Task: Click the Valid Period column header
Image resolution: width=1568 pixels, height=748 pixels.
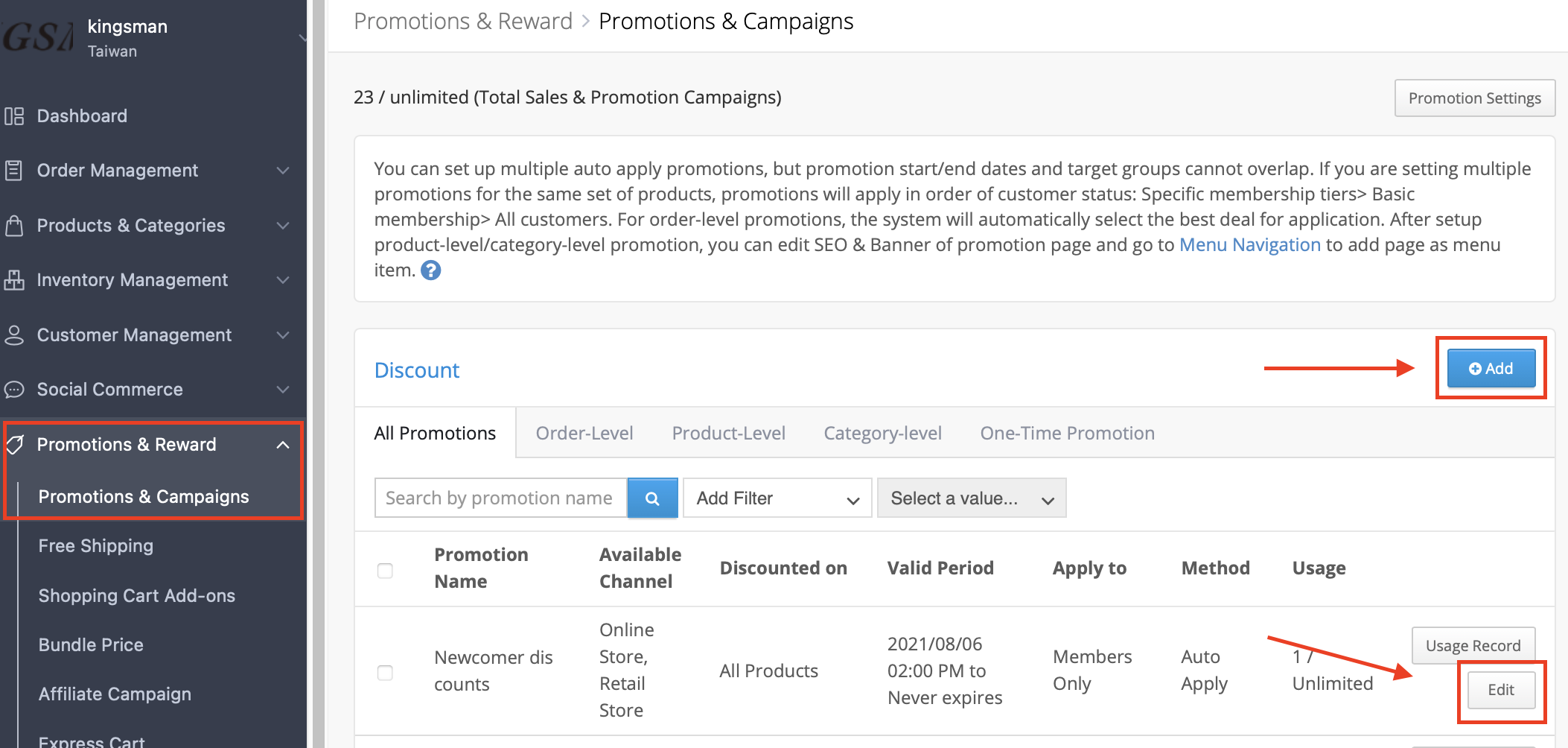Action: [940, 568]
